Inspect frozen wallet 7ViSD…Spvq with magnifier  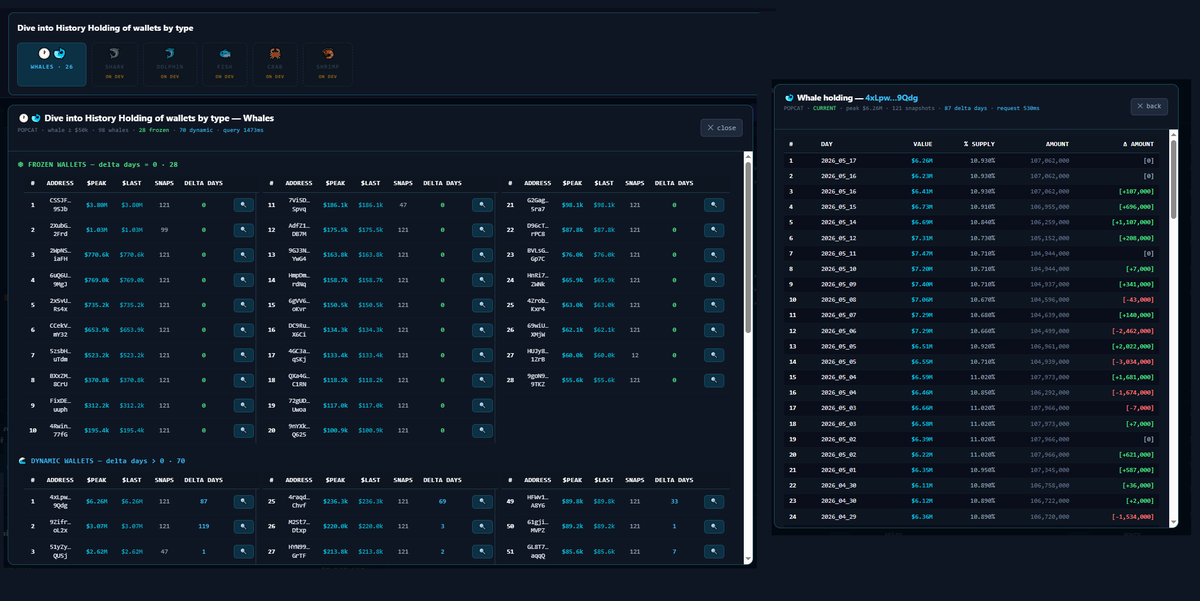(x=482, y=205)
